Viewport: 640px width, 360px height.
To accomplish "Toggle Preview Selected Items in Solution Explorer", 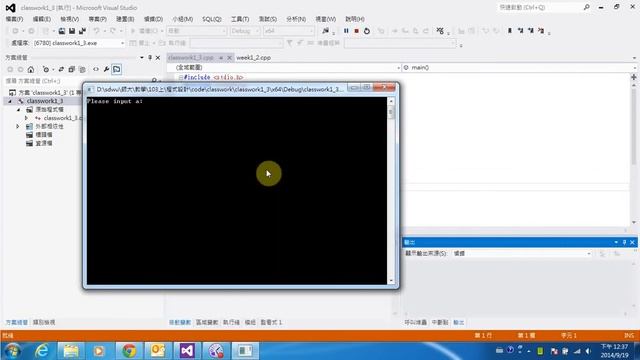I will click(x=117, y=69).
